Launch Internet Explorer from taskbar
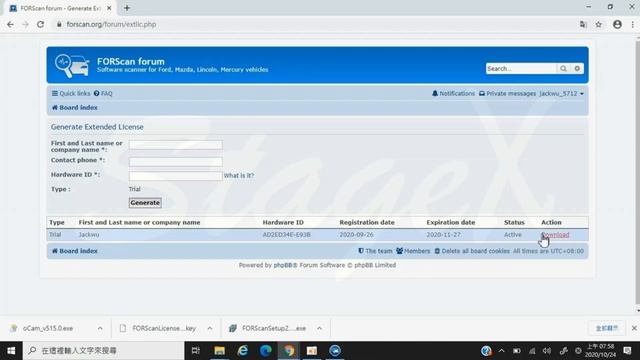Image resolution: width=640 pixels, height=360 pixels. (x=242, y=351)
